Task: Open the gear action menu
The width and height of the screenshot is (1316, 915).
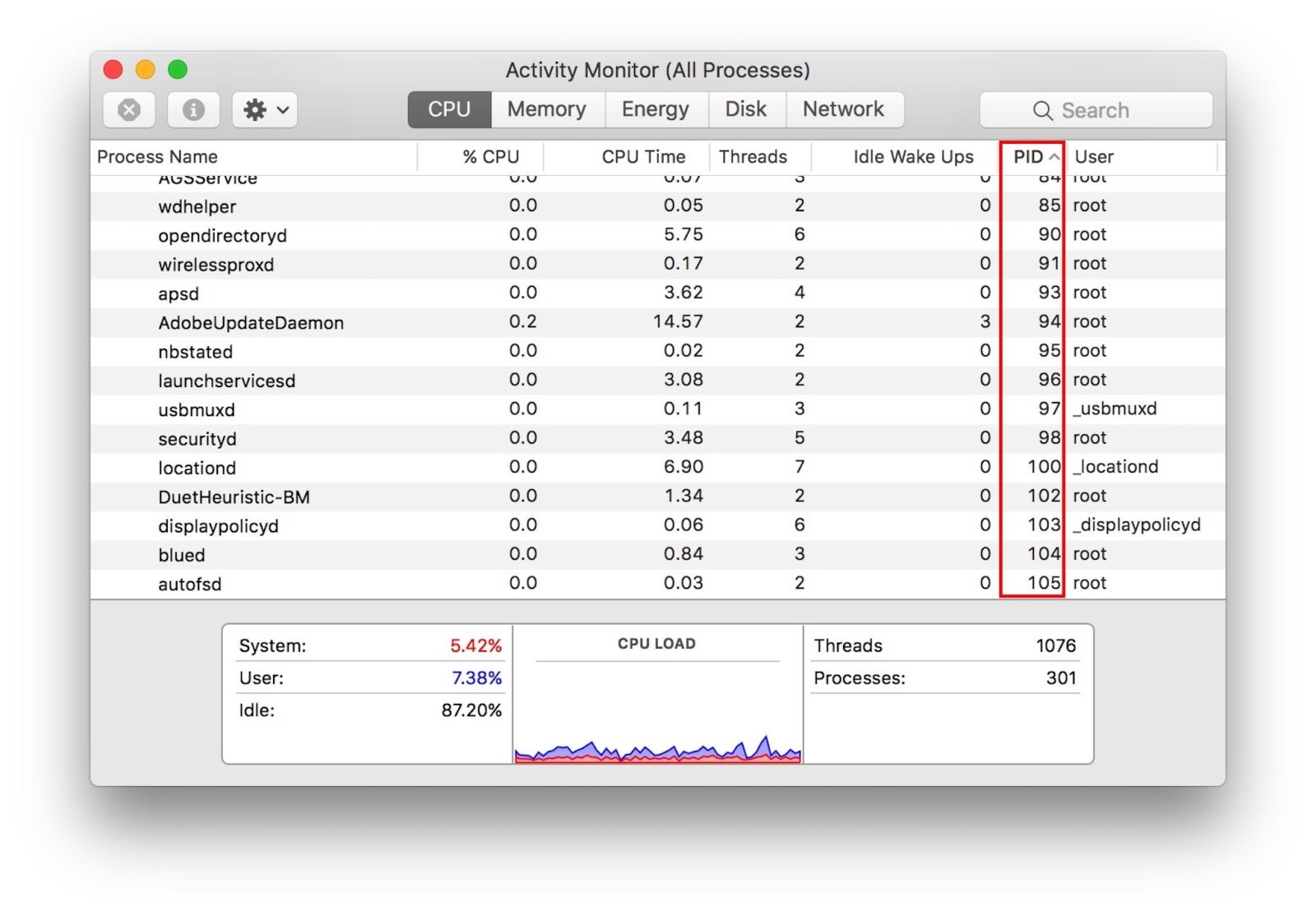Action: (x=265, y=109)
